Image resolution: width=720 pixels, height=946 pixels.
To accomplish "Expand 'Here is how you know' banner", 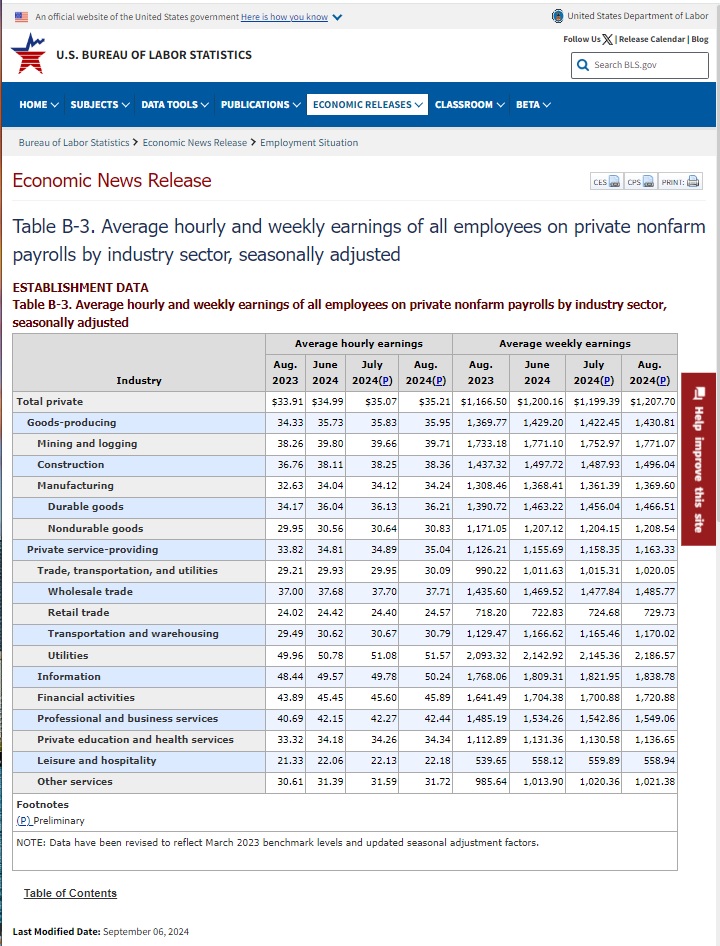I will 291,17.
